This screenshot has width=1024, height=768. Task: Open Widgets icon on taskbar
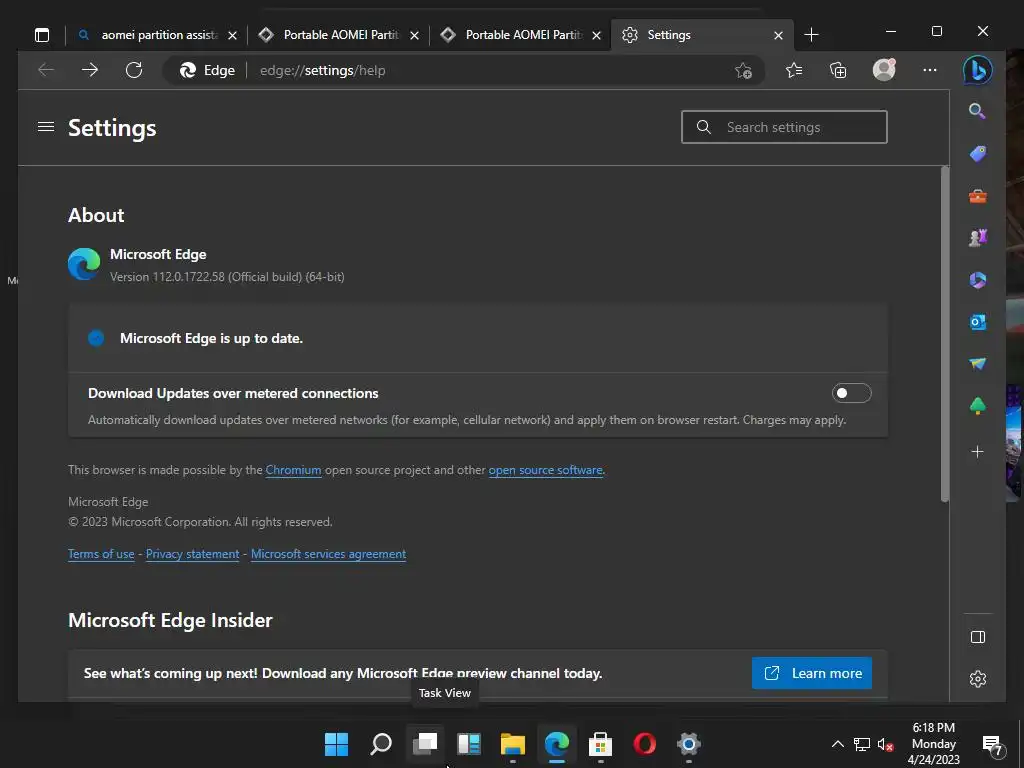(x=469, y=743)
